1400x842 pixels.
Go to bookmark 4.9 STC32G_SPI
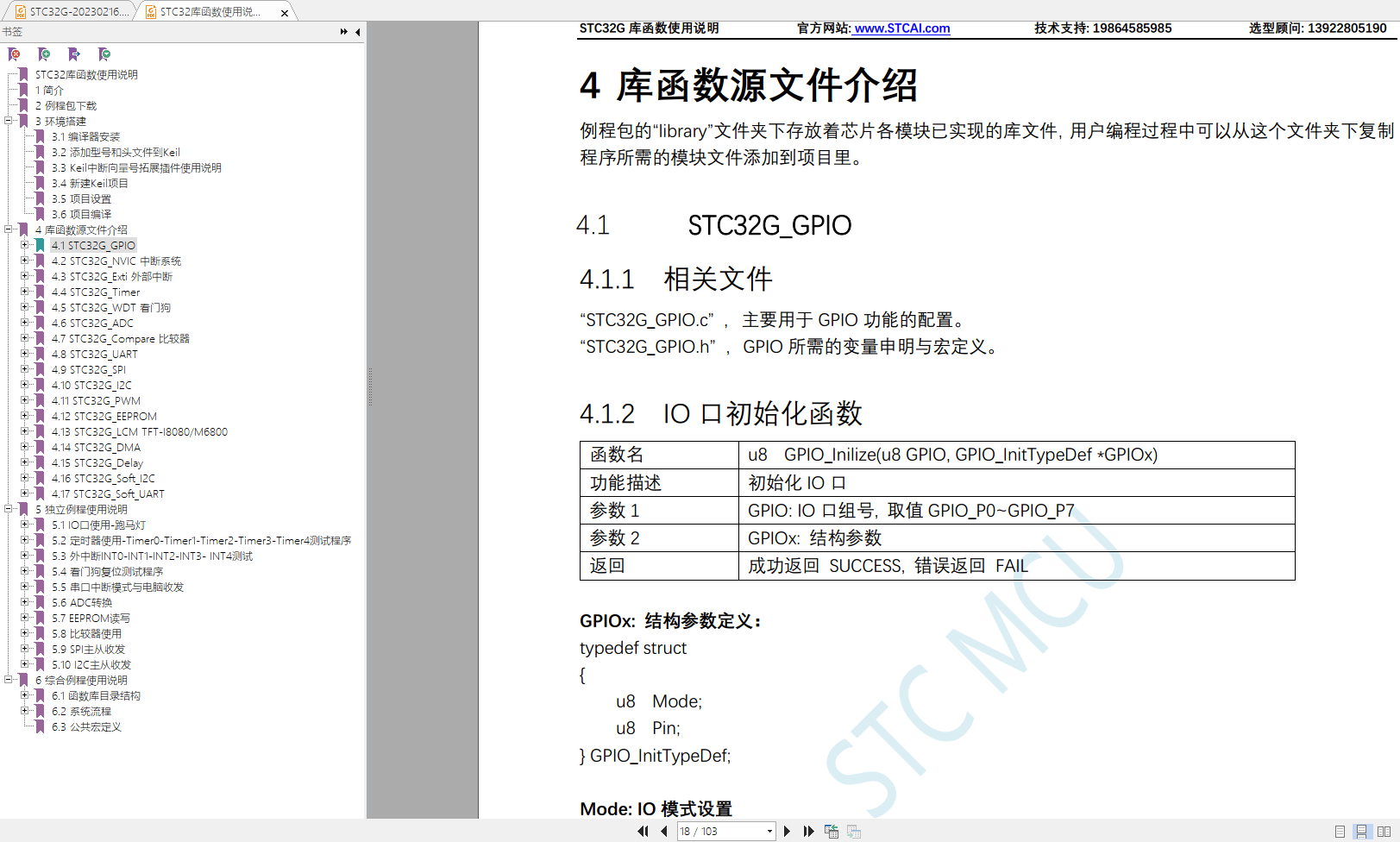pos(89,369)
